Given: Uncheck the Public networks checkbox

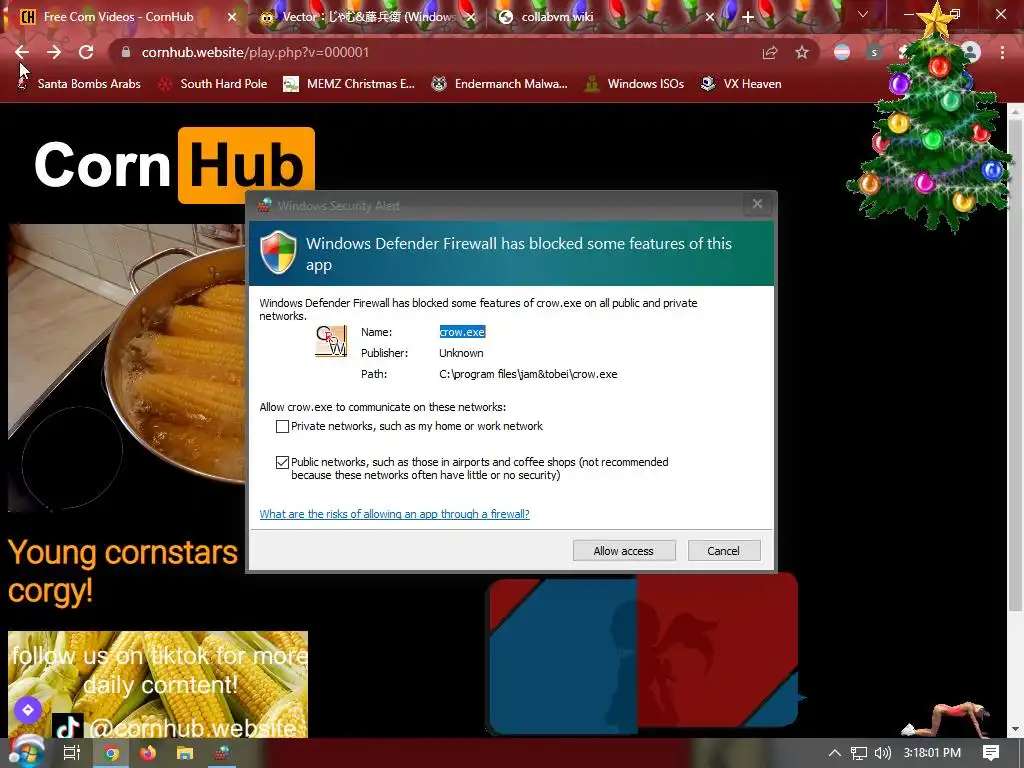Looking at the screenshot, I should pos(282,462).
